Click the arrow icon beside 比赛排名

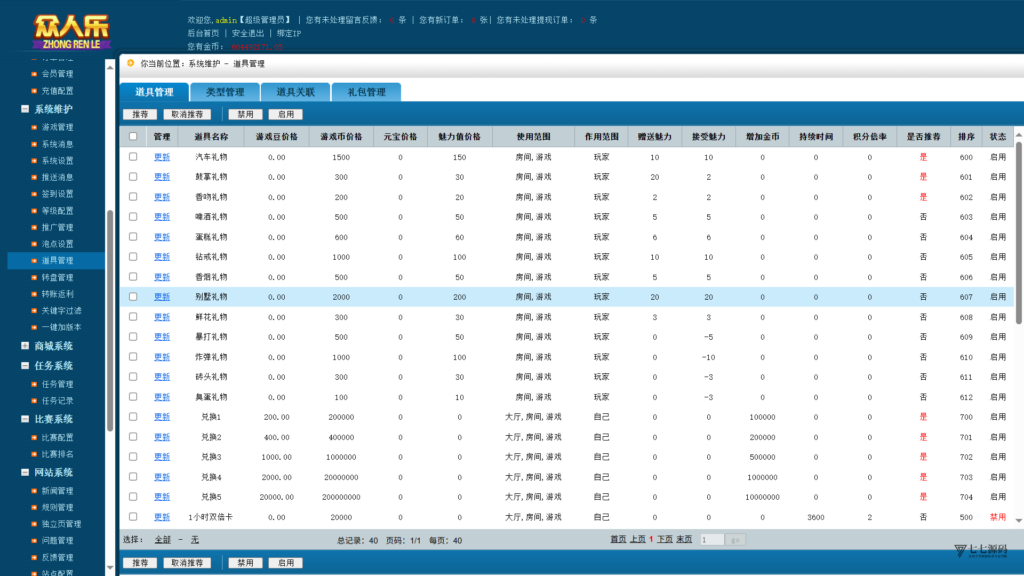tap(34, 454)
